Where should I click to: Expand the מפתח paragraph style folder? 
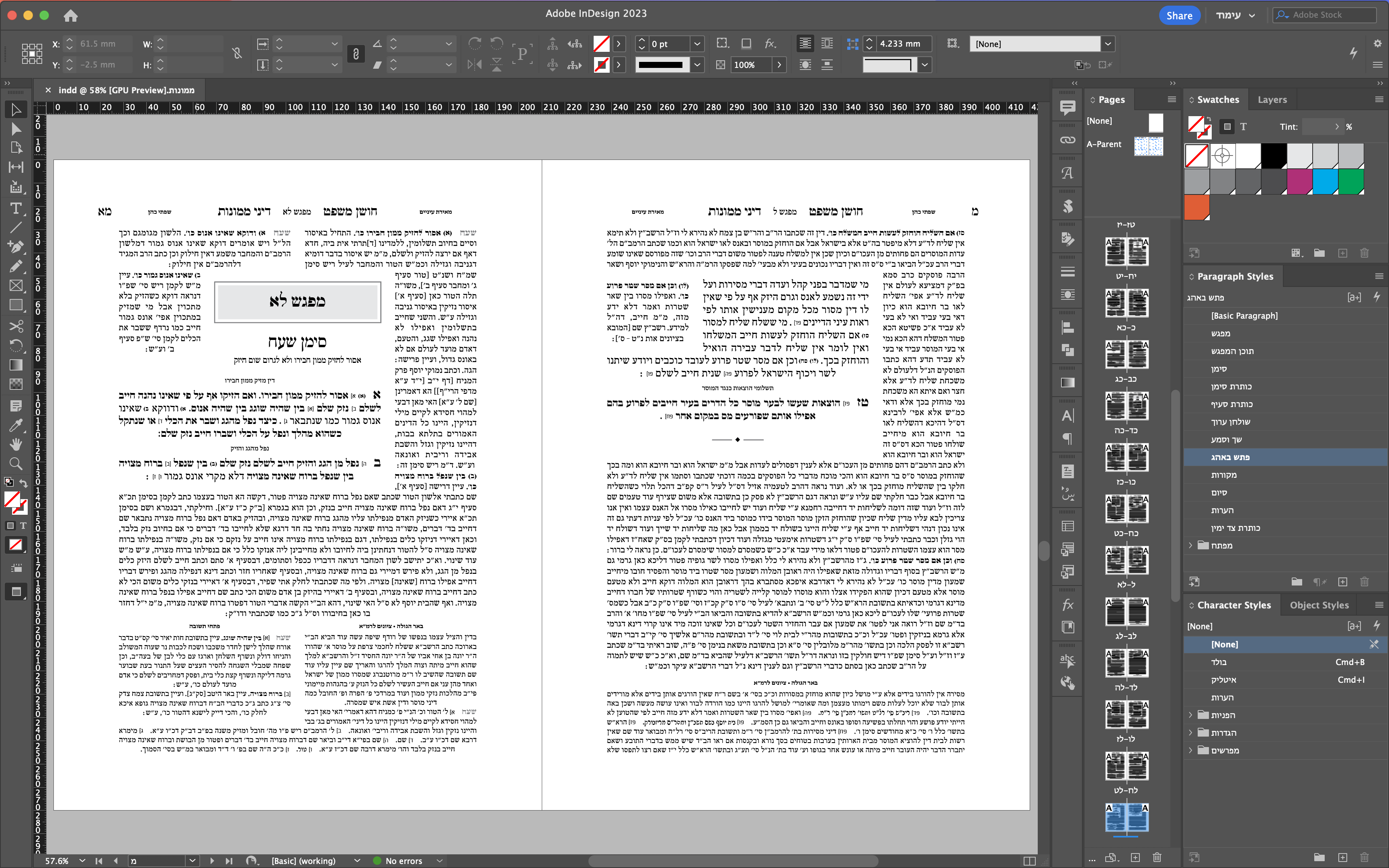1190,545
